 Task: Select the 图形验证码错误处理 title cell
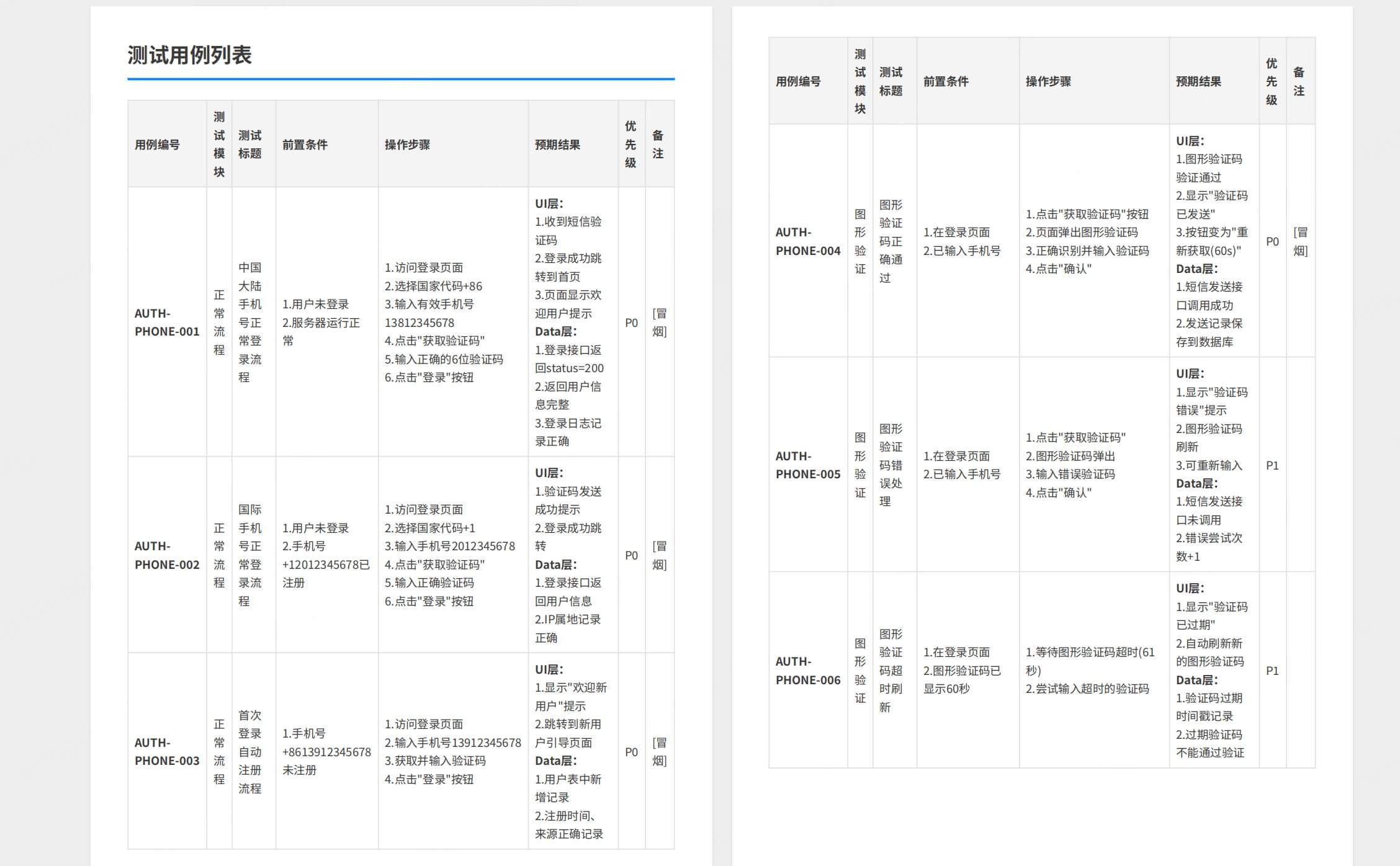(891, 465)
